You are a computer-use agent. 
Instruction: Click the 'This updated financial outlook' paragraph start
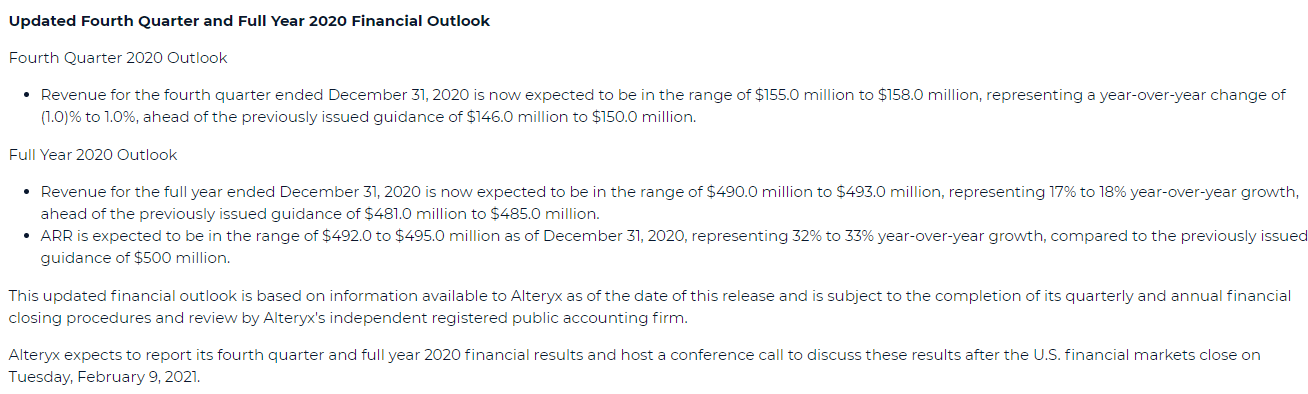(113, 296)
